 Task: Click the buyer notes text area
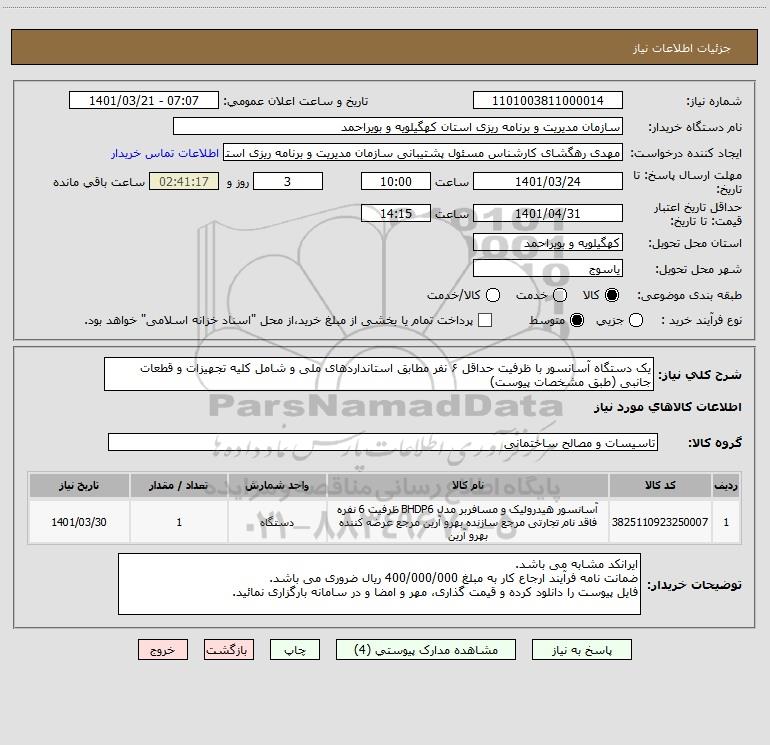tap(379, 583)
